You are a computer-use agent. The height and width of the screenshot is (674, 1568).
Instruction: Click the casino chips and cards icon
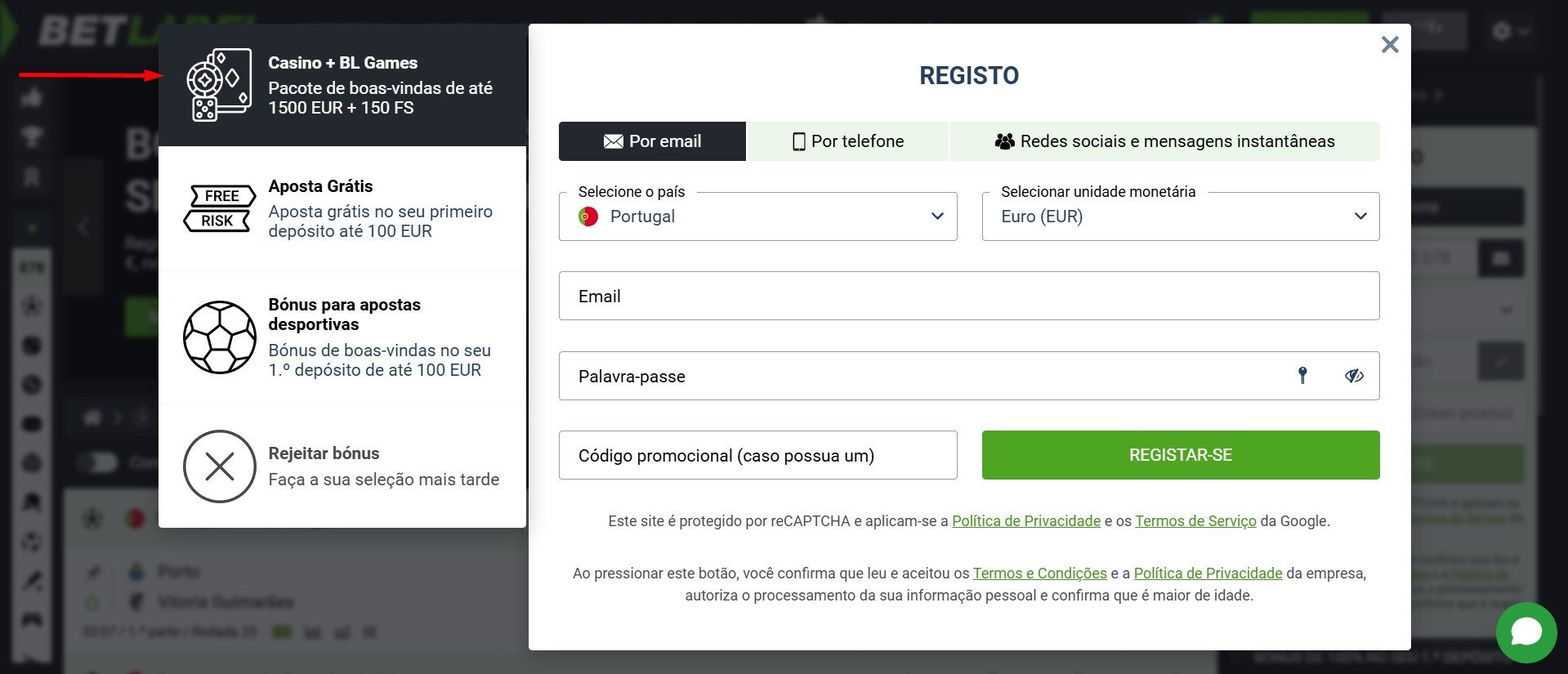click(x=218, y=85)
